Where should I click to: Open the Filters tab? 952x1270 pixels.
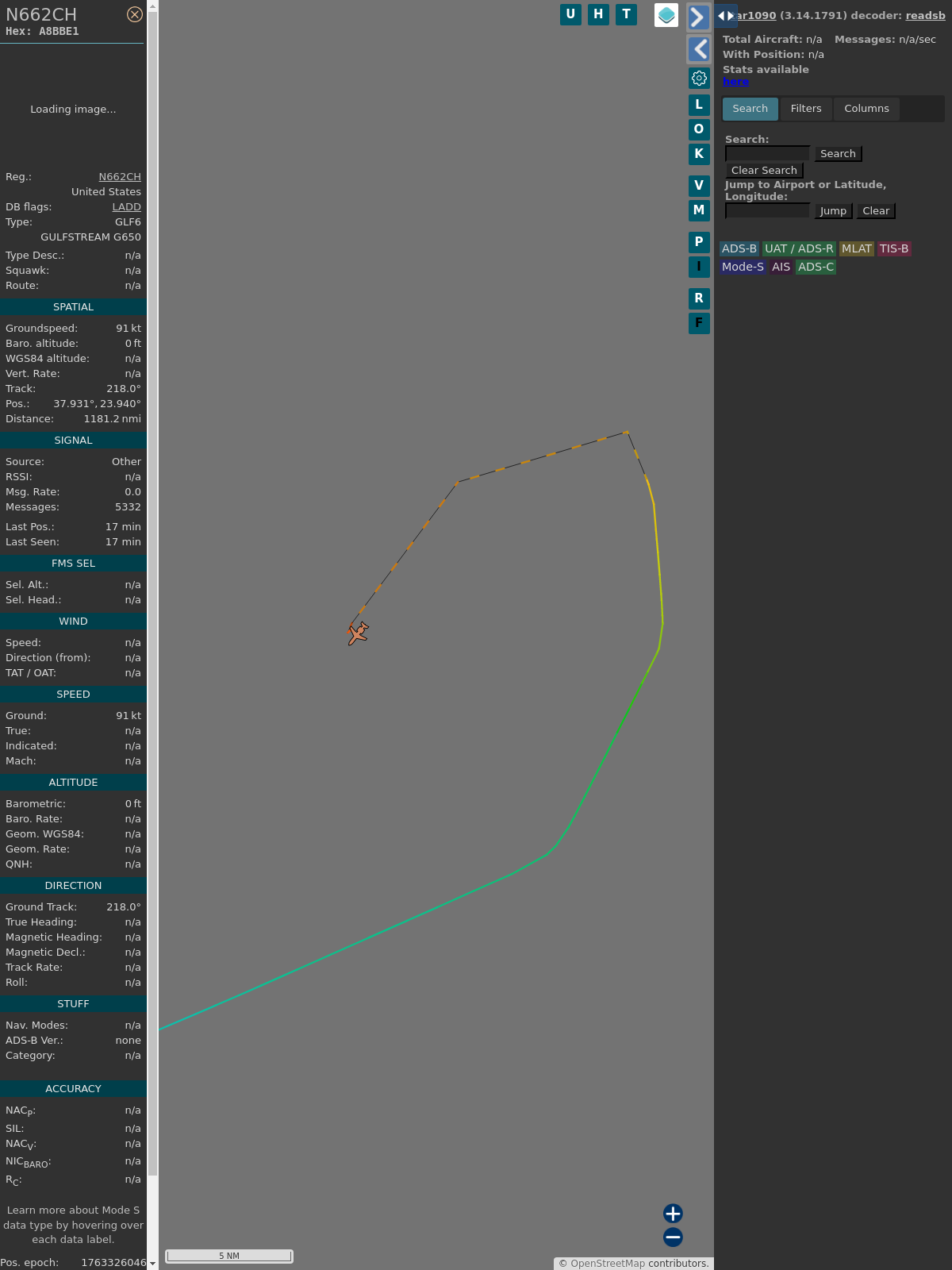tap(806, 109)
